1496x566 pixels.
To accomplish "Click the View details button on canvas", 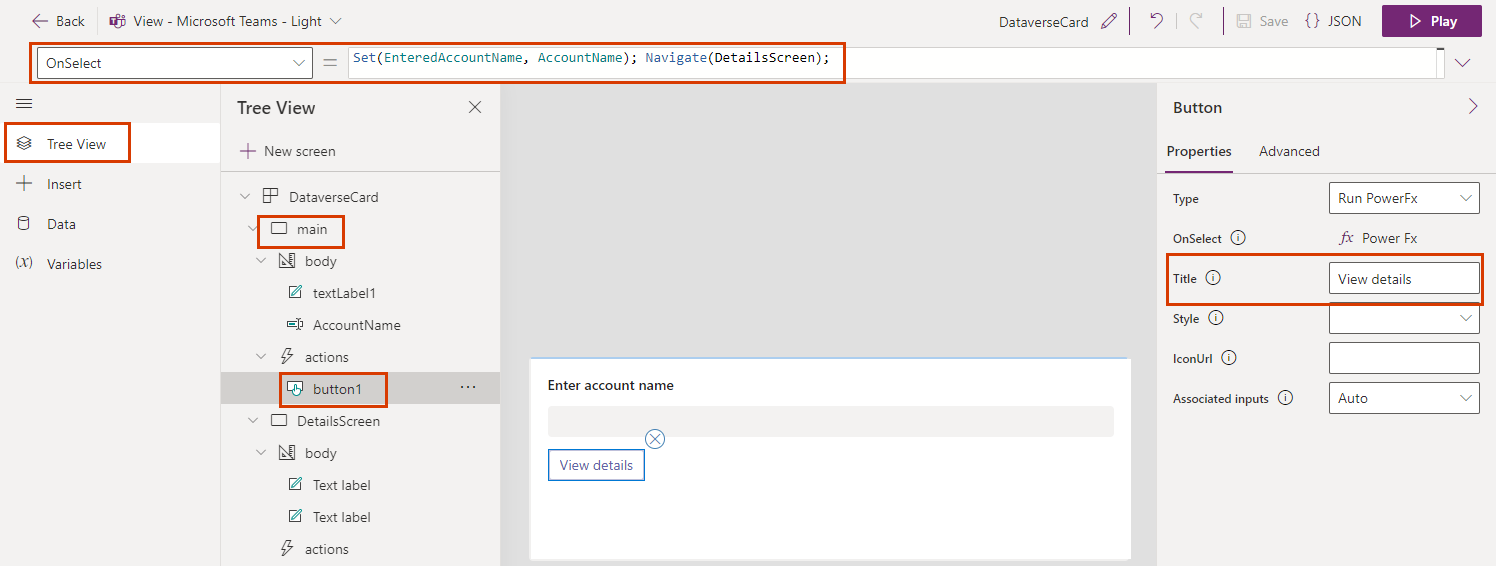I will pyautogui.click(x=596, y=465).
